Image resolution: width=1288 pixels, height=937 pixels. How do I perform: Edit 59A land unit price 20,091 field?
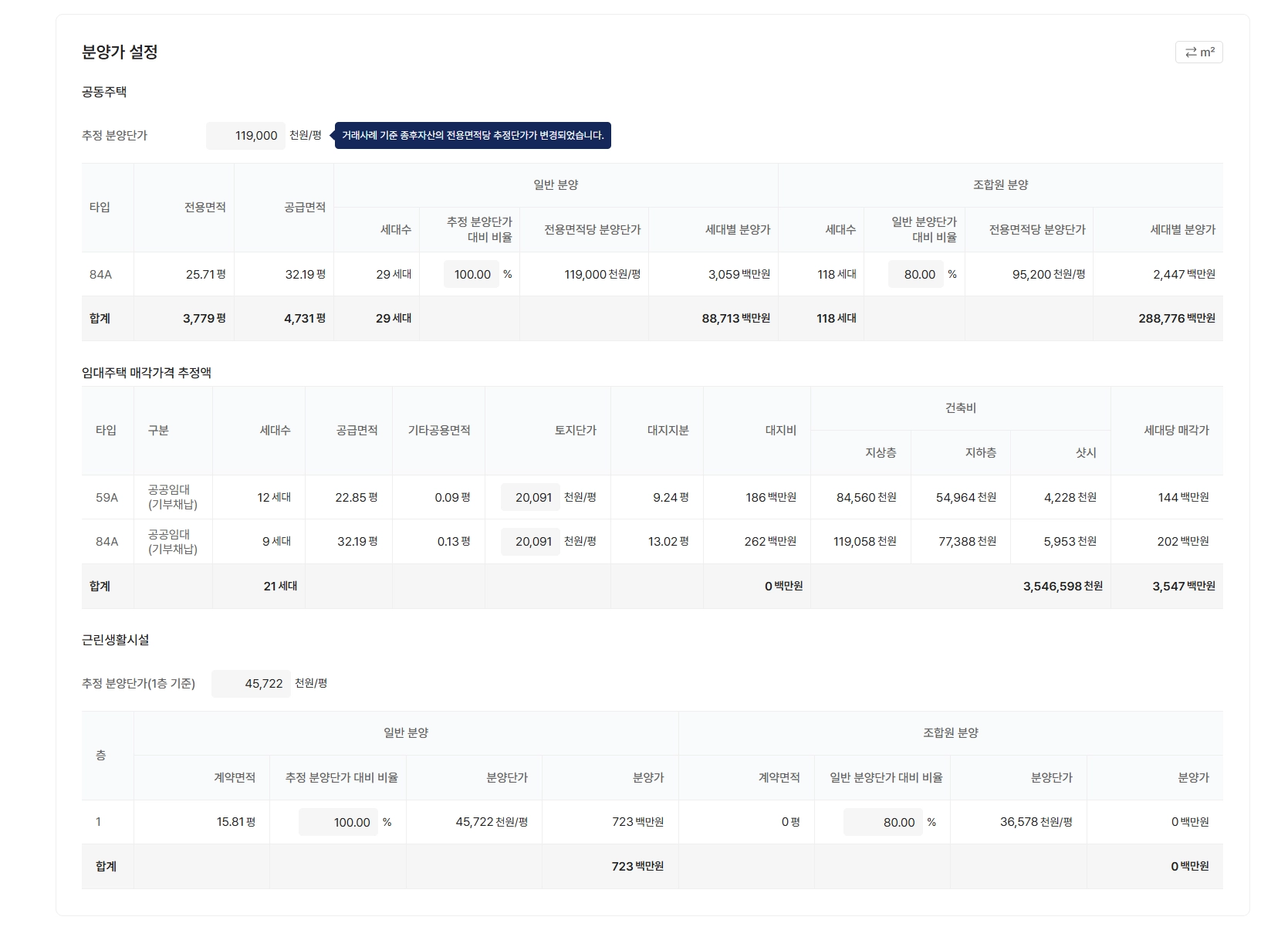click(530, 497)
